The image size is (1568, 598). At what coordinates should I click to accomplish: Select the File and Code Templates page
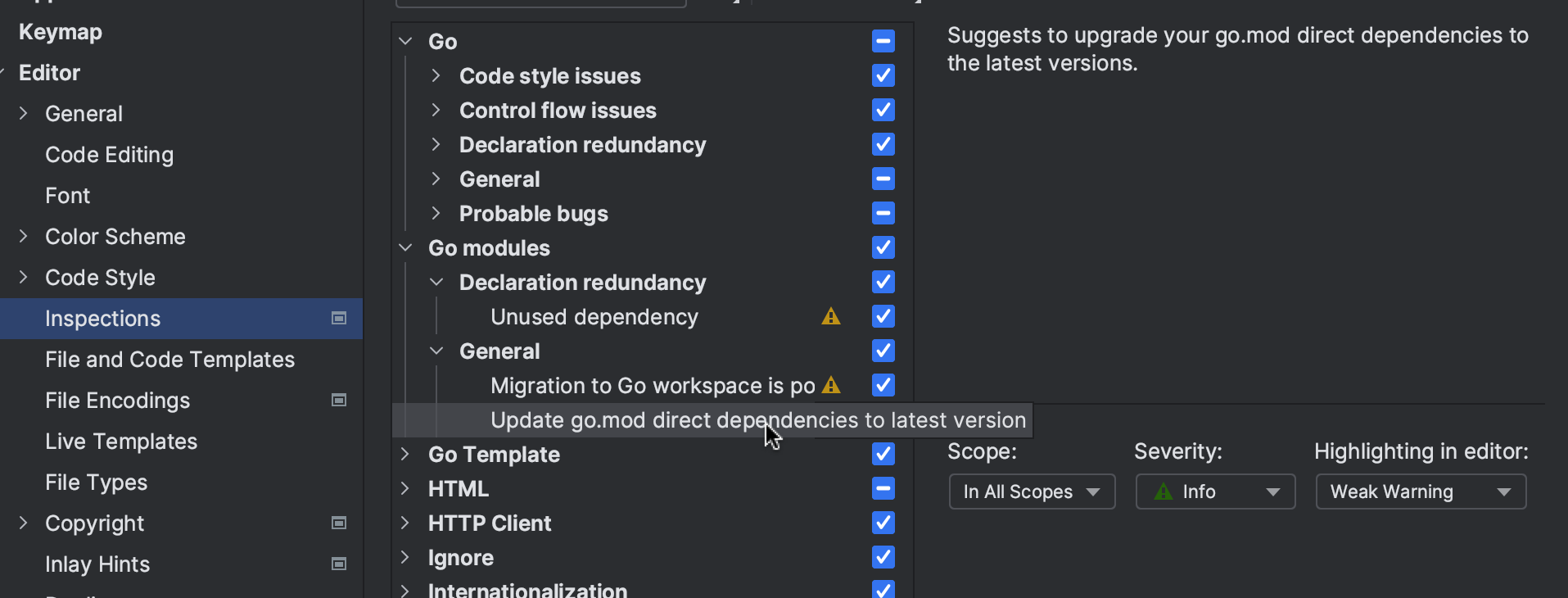169,360
